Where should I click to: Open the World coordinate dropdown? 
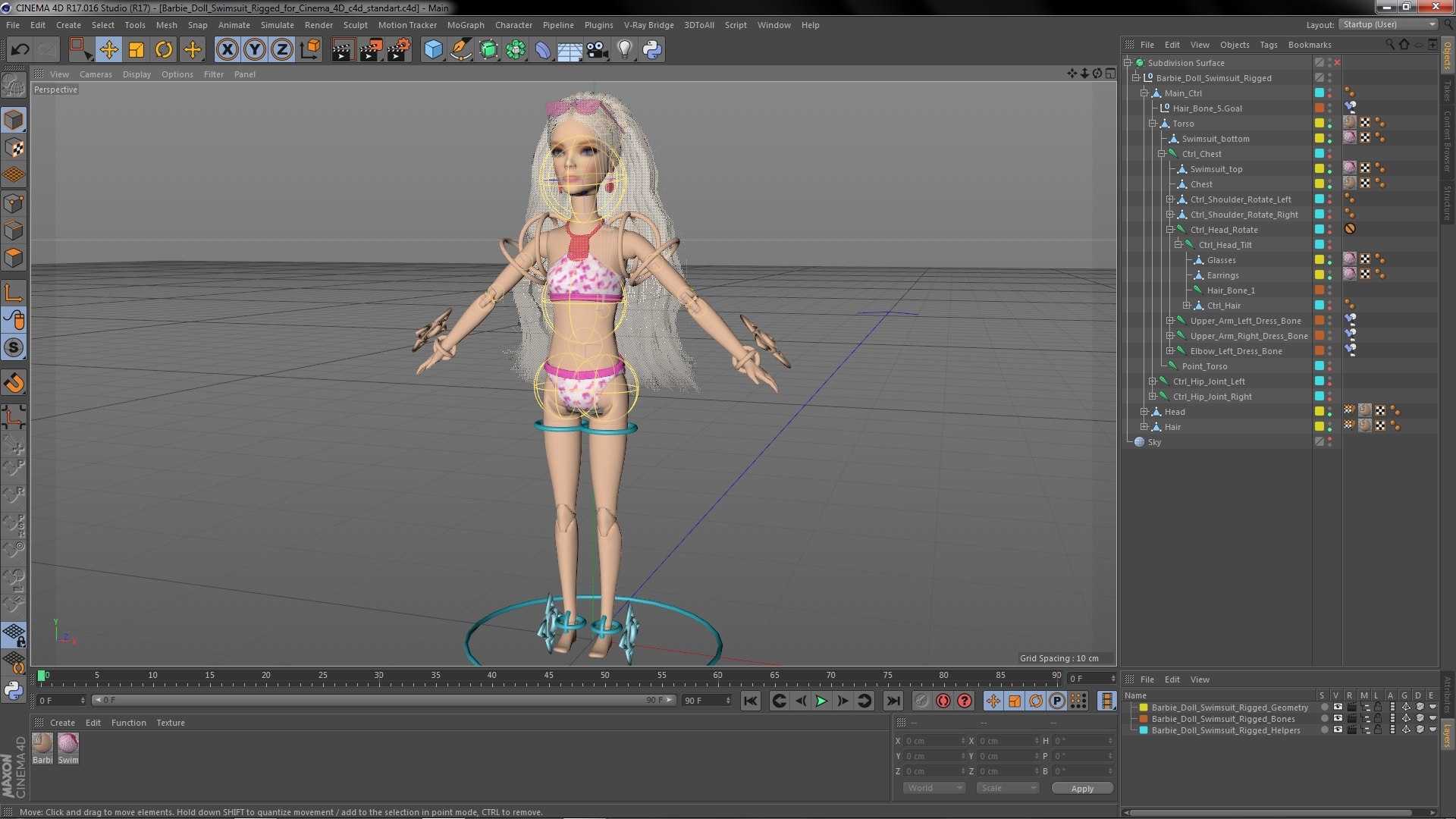click(934, 788)
